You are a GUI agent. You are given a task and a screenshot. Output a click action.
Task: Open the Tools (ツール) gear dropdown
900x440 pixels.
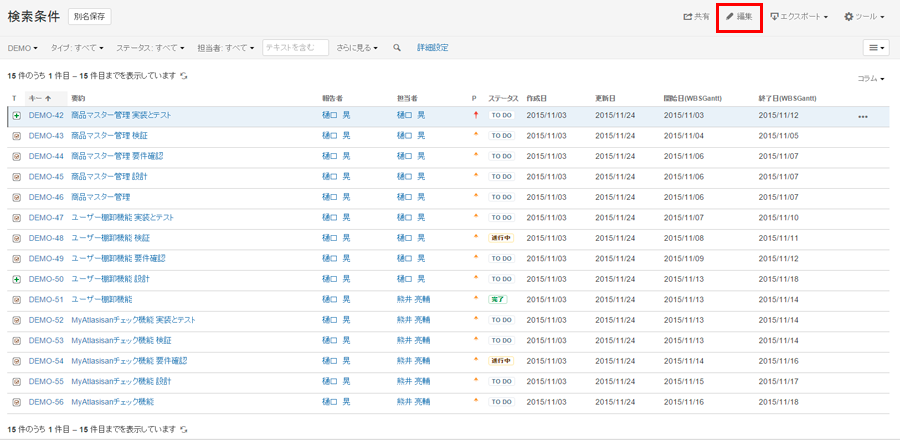(x=864, y=17)
